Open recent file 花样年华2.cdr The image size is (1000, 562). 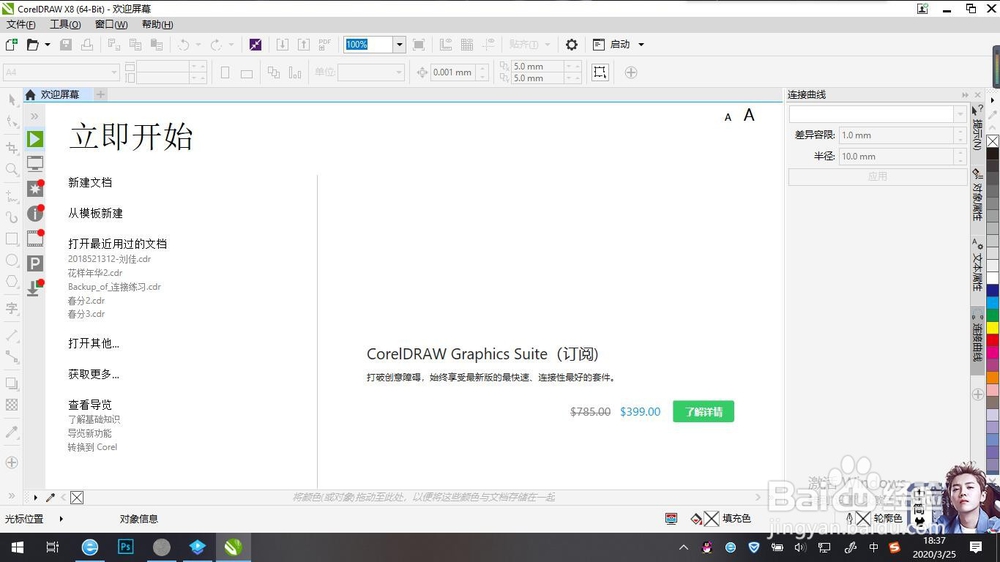coord(95,273)
